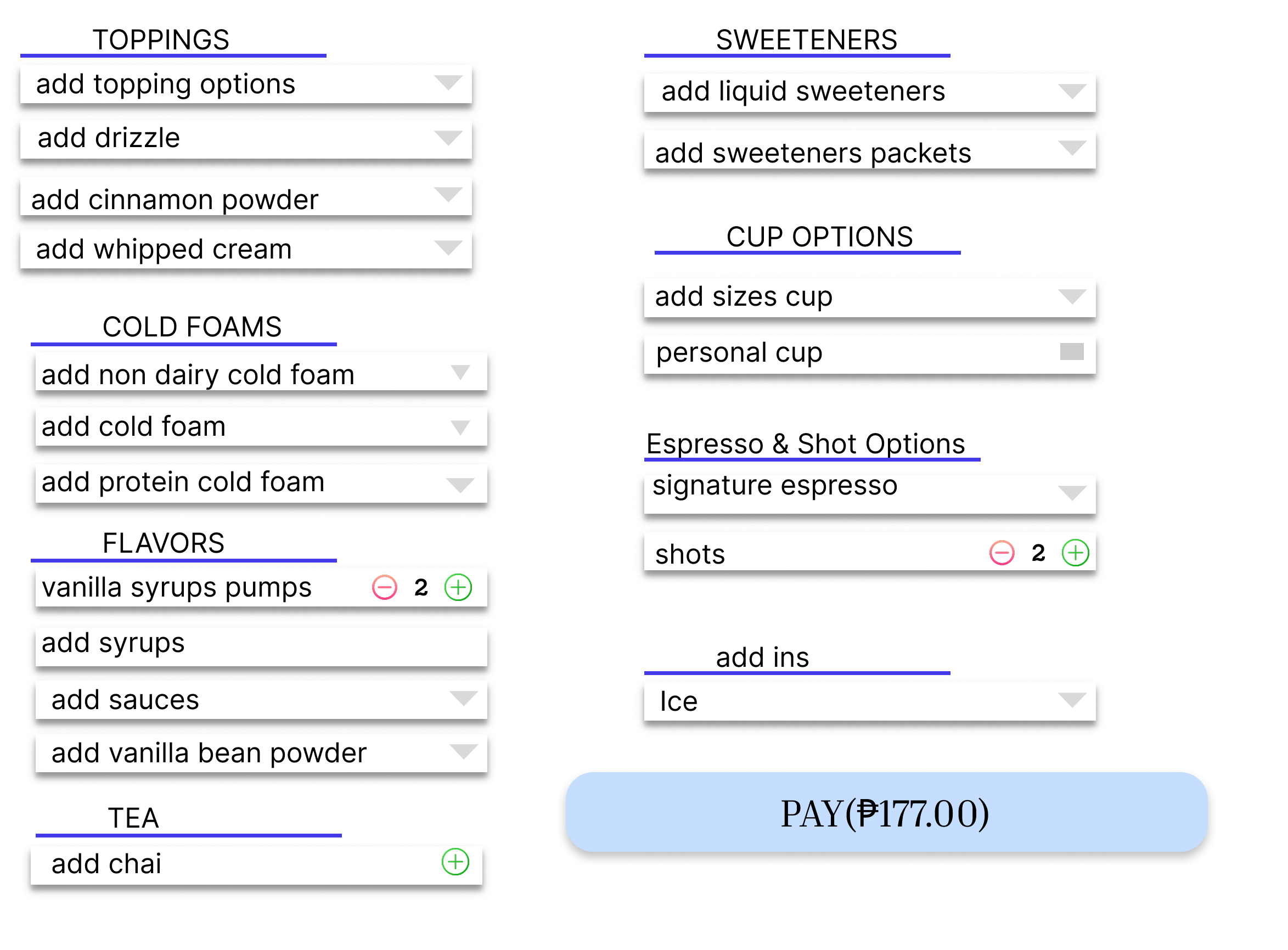This screenshot has width=1288, height=950.
Task: Decrease vanilla syrups pumps with minus icon
Action: click(x=384, y=588)
